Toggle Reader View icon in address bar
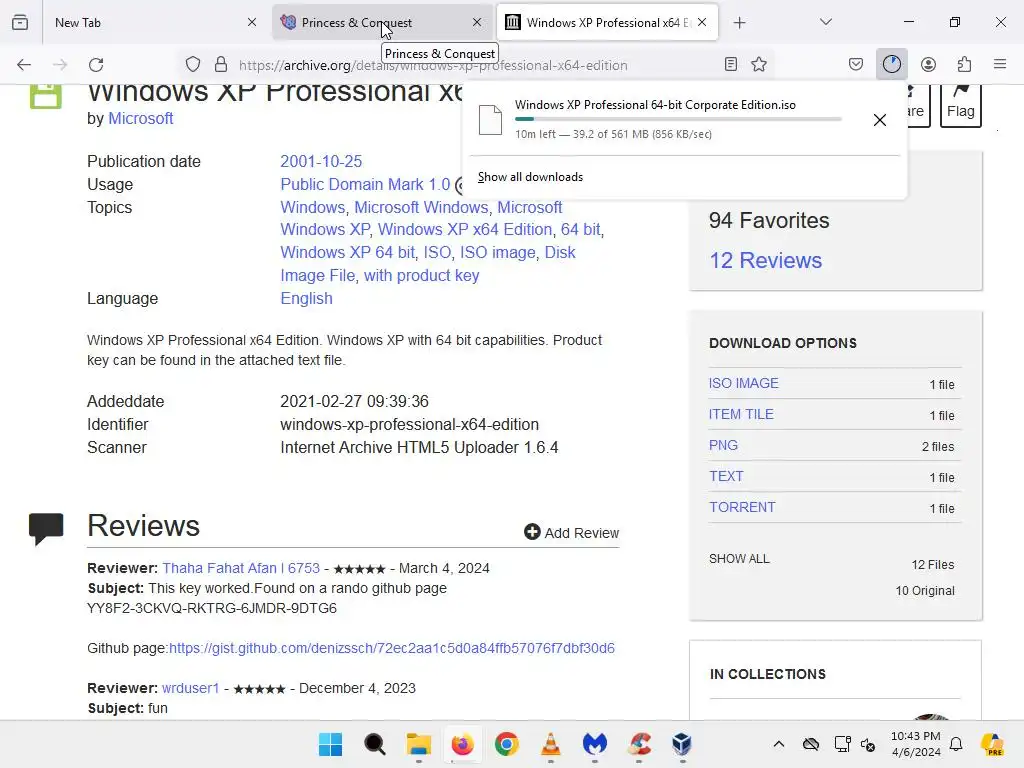 tap(731, 65)
